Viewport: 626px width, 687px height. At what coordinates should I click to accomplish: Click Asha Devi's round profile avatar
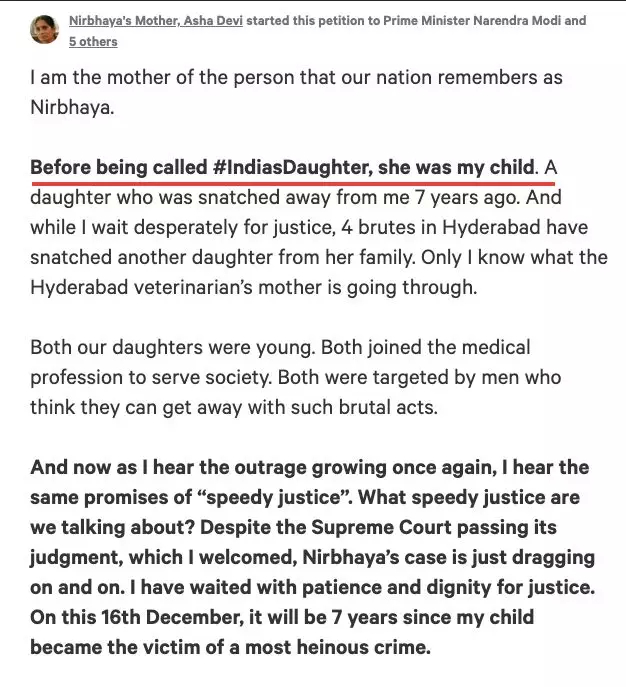pos(44,29)
